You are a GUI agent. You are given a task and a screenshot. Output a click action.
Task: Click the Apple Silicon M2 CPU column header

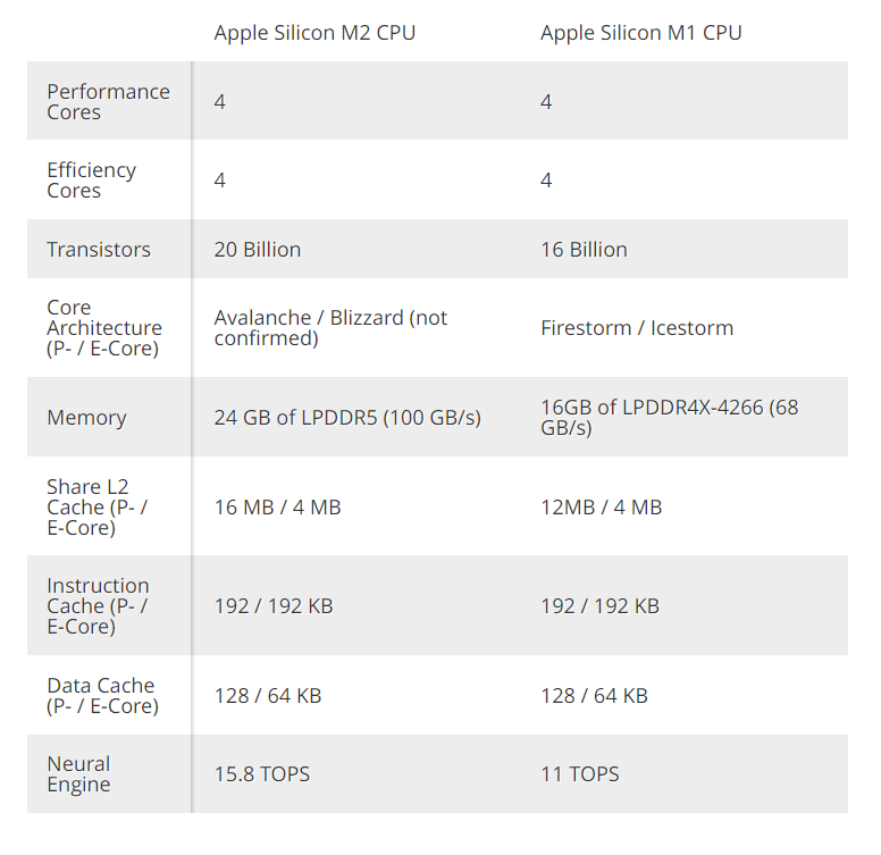pos(315,33)
